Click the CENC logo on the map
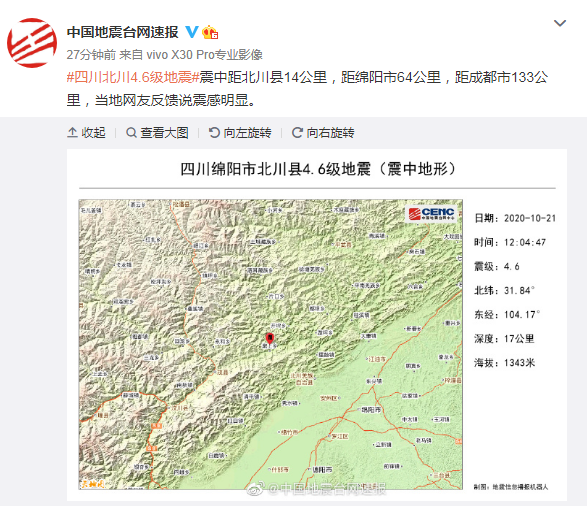 432,214
